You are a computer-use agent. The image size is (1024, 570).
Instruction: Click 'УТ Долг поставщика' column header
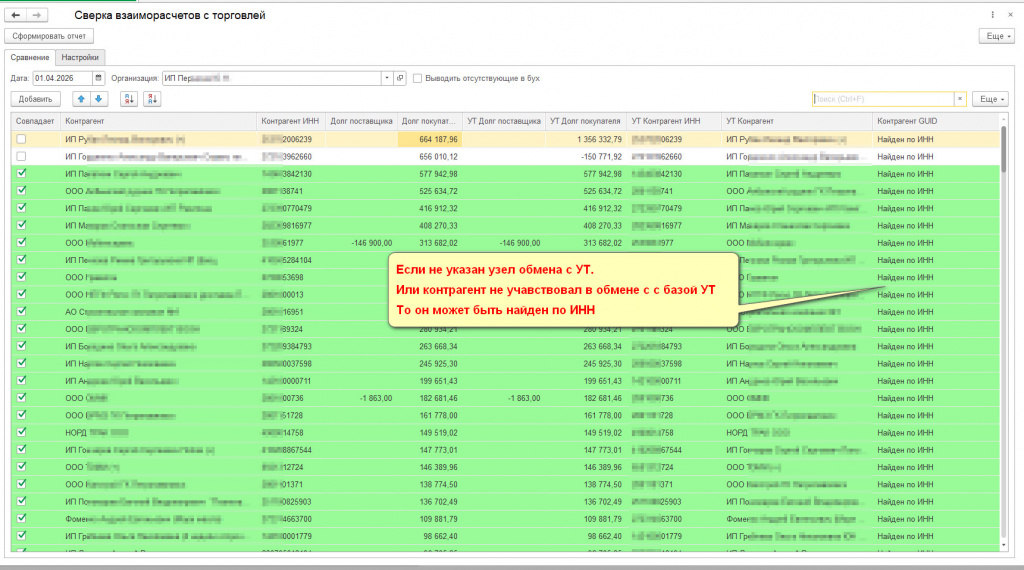pyautogui.click(x=504, y=121)
